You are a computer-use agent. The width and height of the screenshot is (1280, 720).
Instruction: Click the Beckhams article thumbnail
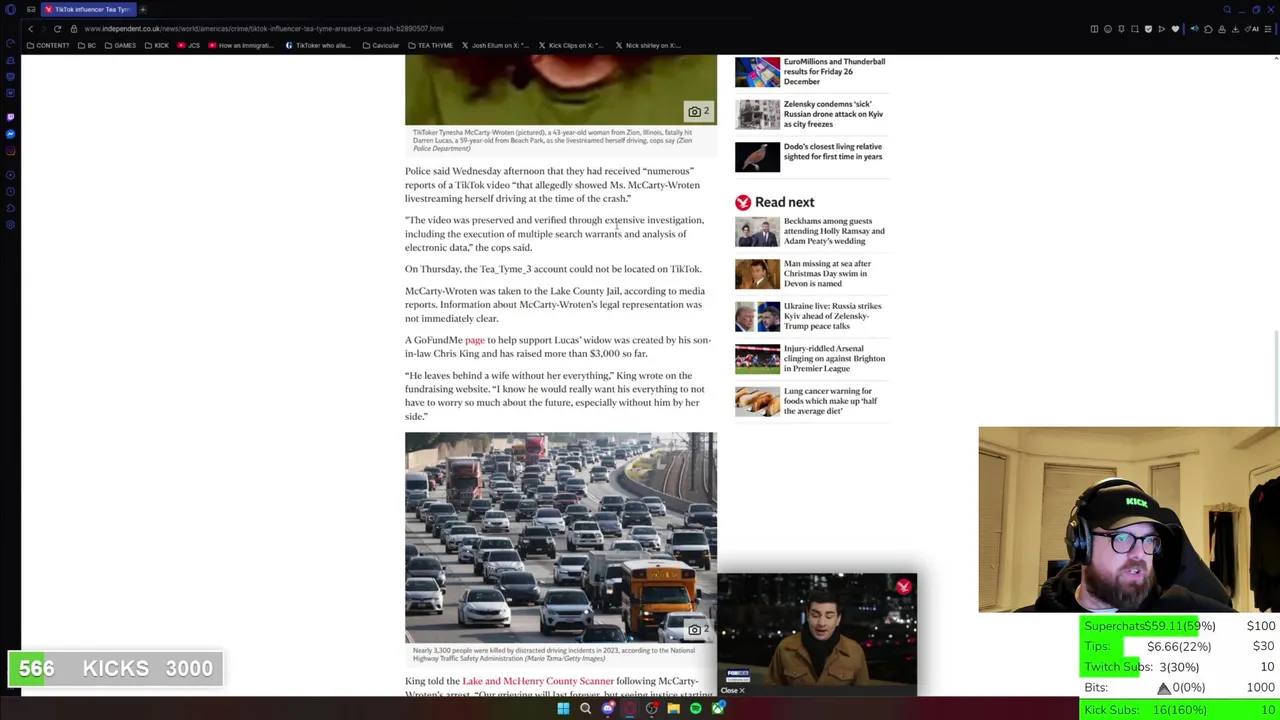coord(757,231)
